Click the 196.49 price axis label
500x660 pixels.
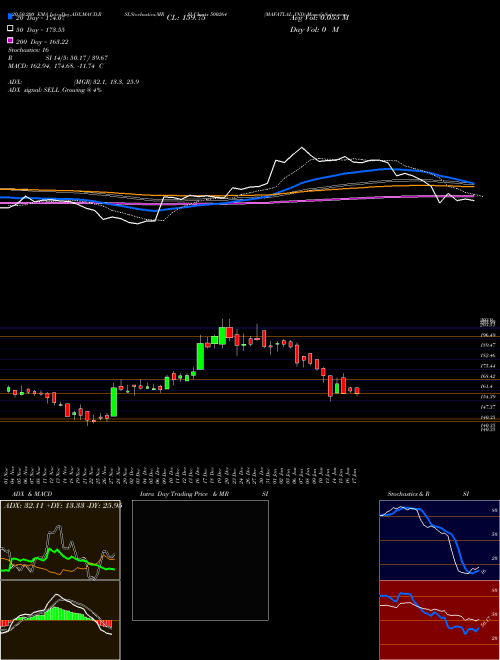pos(487,335)
